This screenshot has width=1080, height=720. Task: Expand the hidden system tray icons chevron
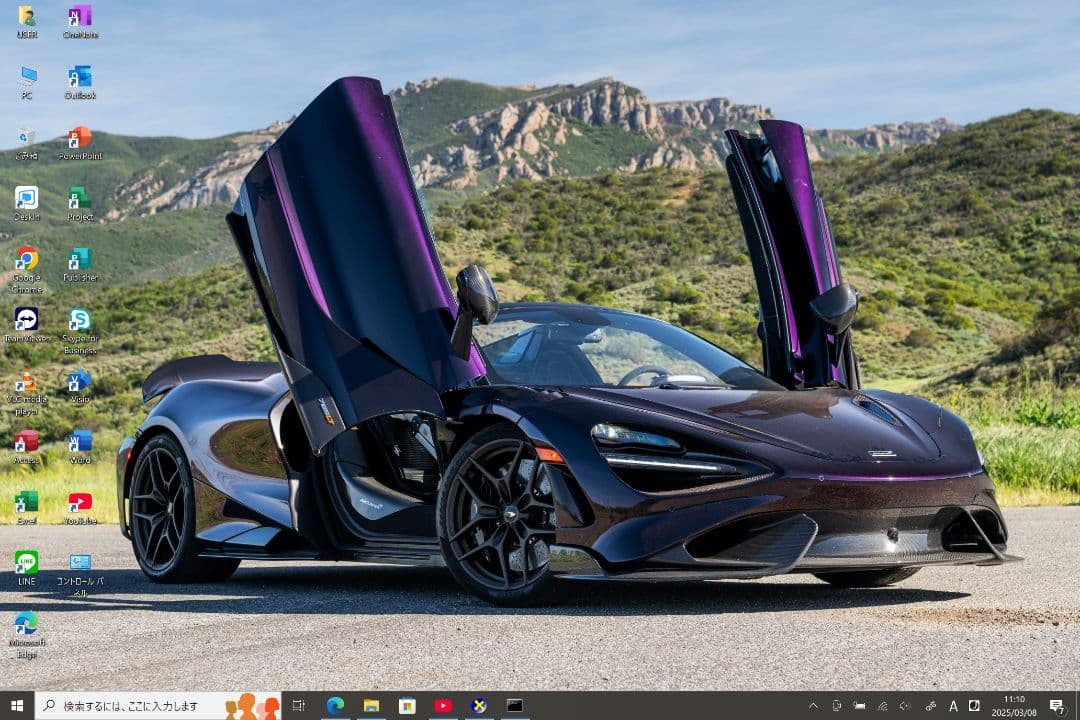pos(813,706)
